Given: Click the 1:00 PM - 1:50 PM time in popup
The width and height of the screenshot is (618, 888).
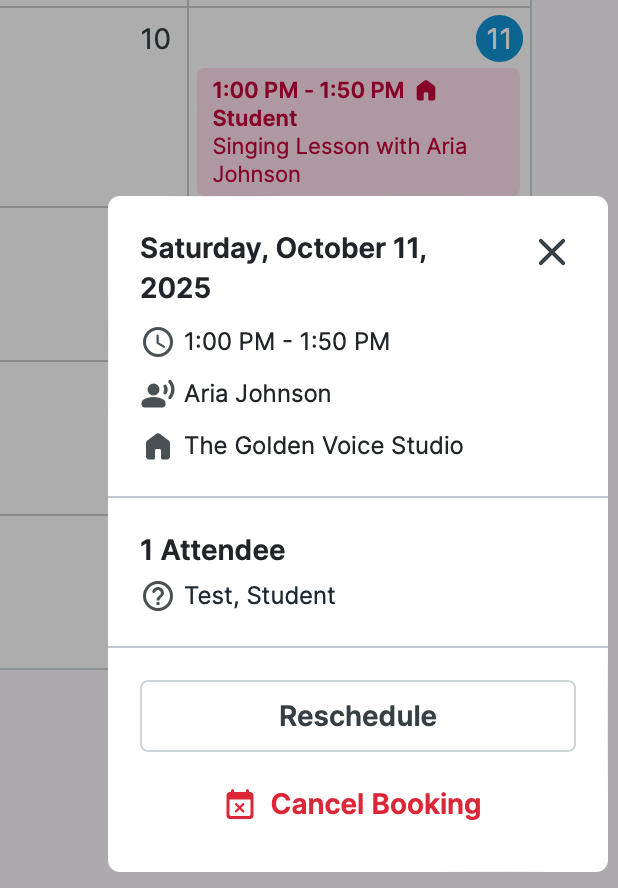Looking at the screenshot, I should point(287,342).
